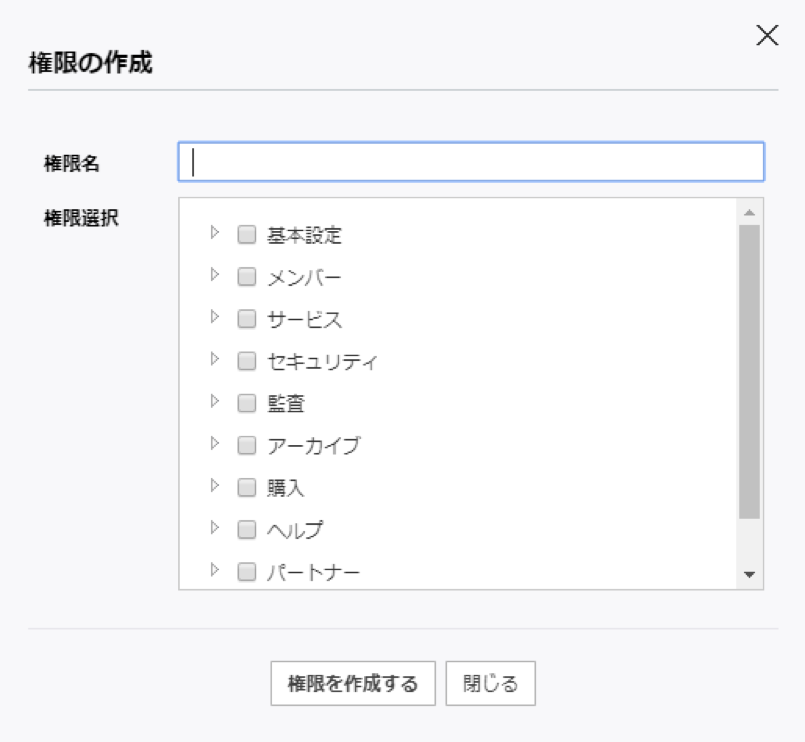The image size is (805, 742).
Task: Toggle the 監査 checkbox
Action: 246,403
